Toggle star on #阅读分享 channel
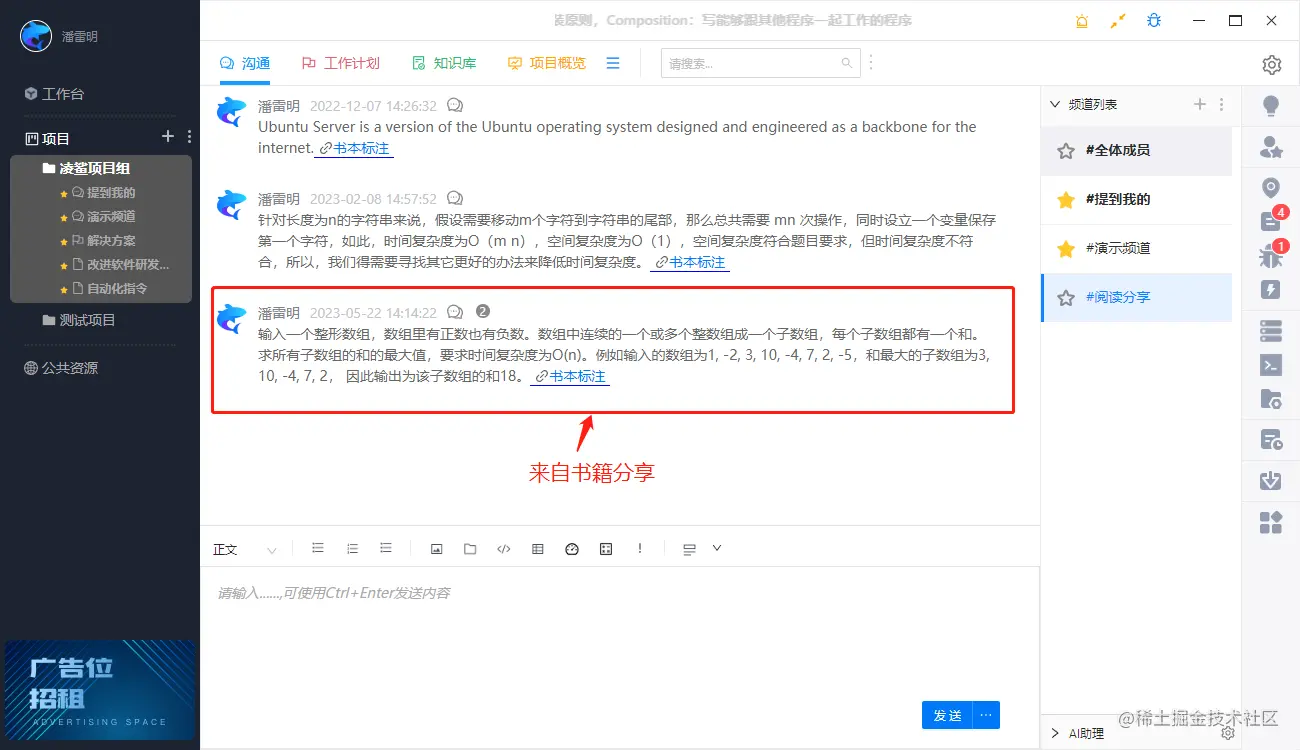Viewport: 1300px width, 750px height. [x=1066, y=298]
